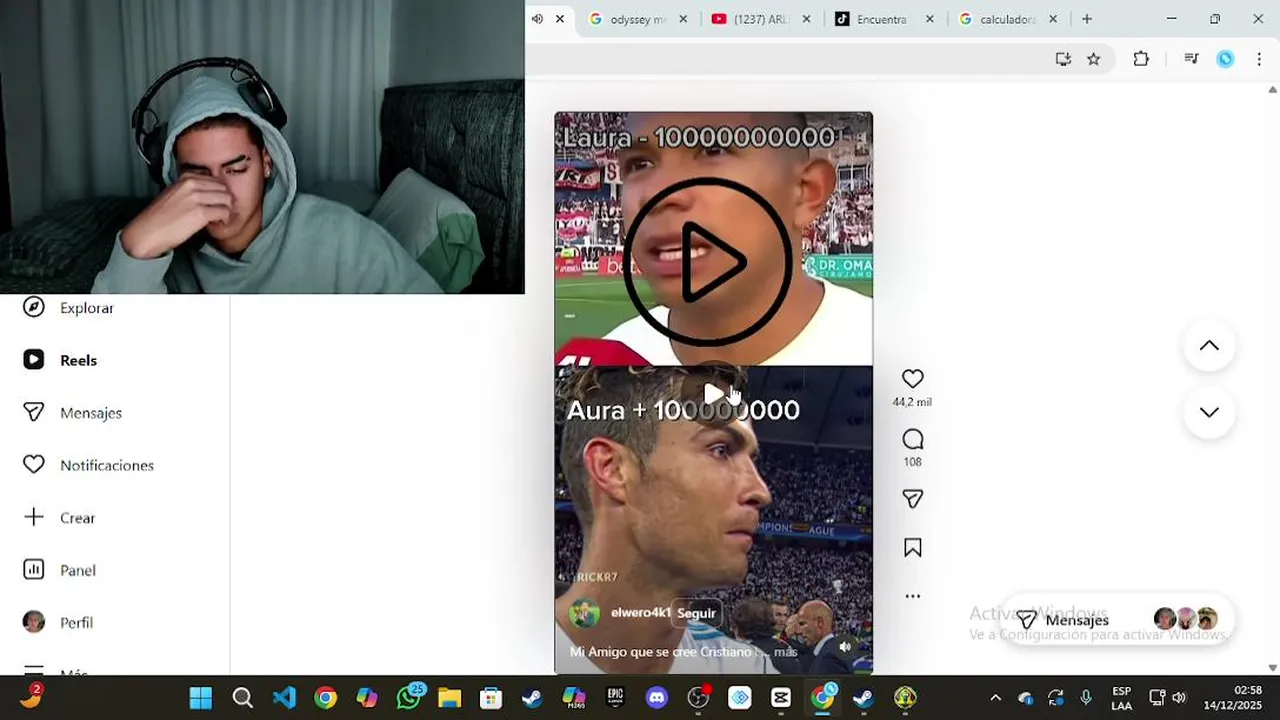Viewport: 1280px width, 720px height.
Task: Open the Microsoft Store taskbar icon
Action: [x=490, y=698]
